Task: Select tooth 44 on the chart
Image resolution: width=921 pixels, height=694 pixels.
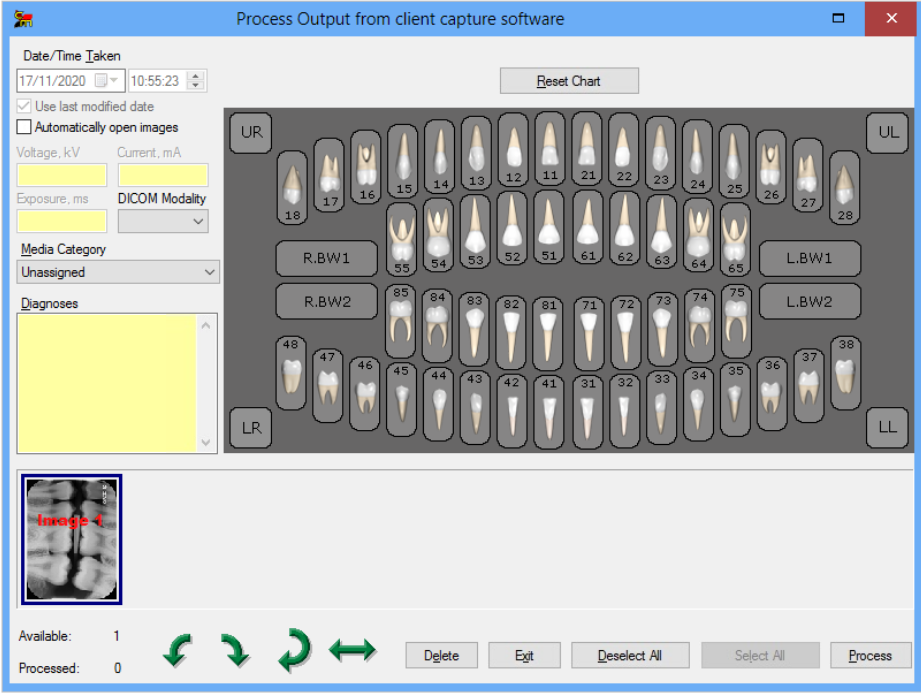Action: coord(438,403)
